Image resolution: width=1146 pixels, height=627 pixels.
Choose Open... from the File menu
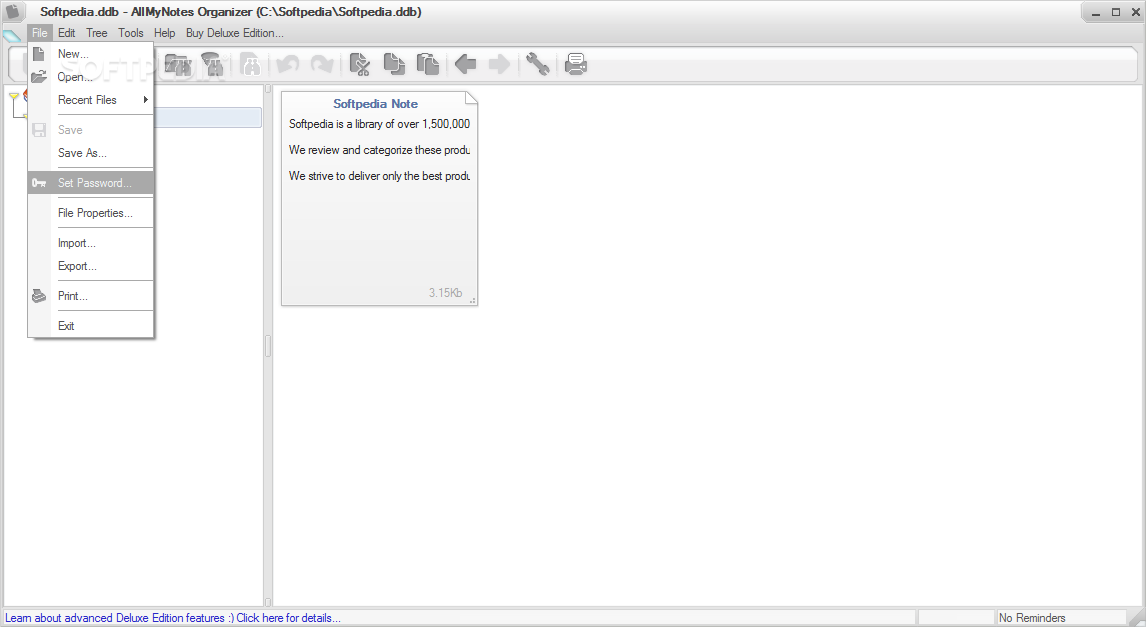91,77
